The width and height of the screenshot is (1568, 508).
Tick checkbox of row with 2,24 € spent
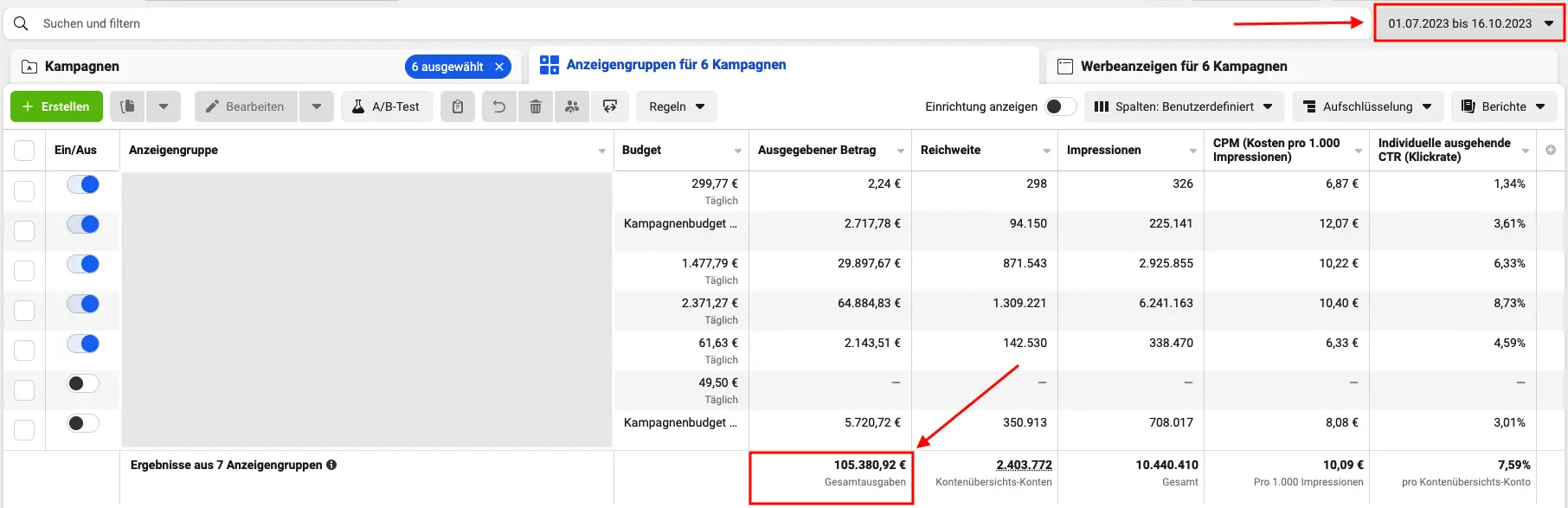click(x=24, y=191)
